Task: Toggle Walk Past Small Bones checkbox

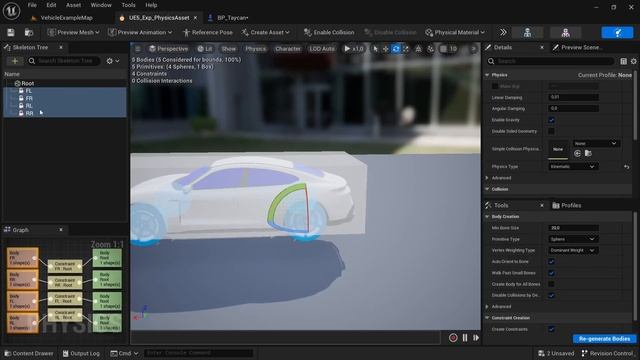Action: [551, 273]
